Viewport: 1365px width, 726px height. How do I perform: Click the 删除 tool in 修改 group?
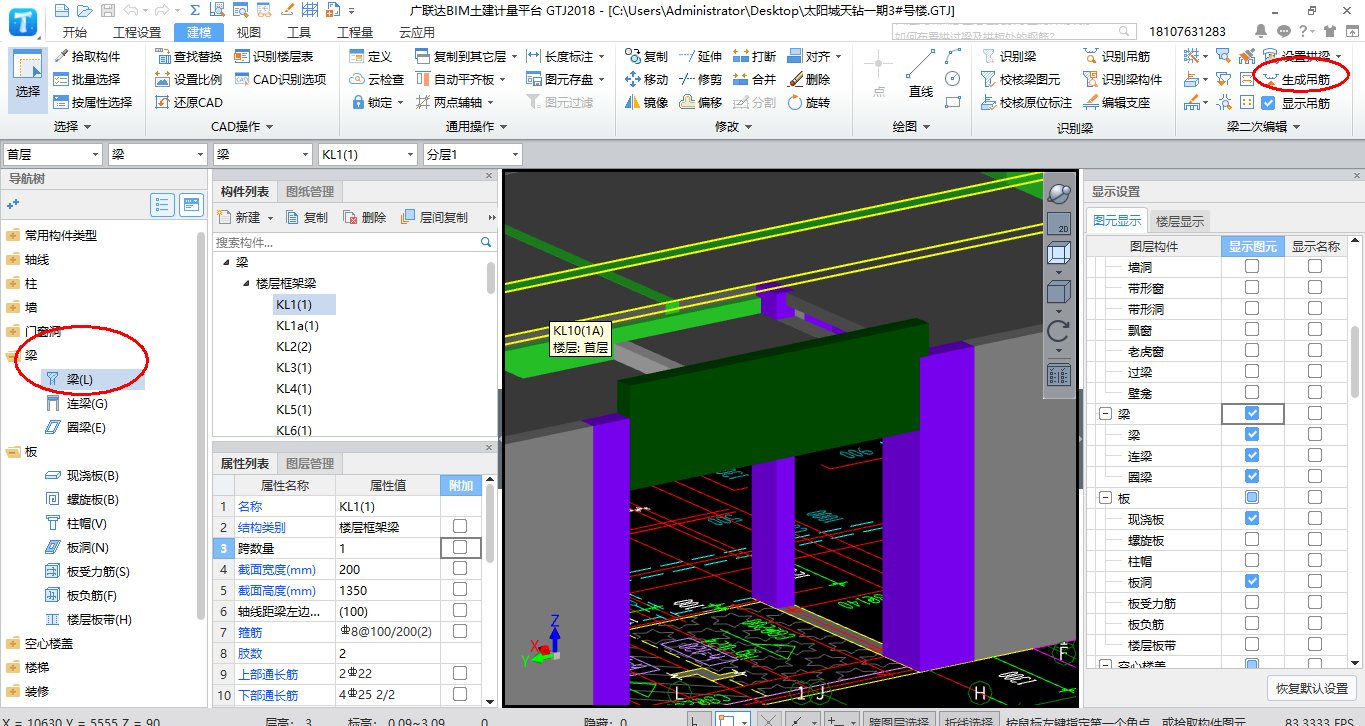click(x=808, y=79)
